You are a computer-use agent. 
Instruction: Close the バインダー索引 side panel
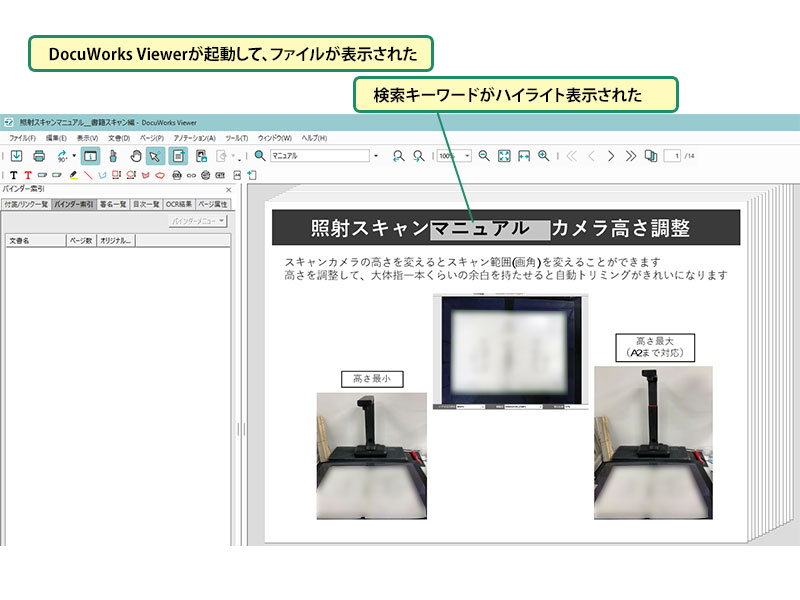(x=229, y=190)
